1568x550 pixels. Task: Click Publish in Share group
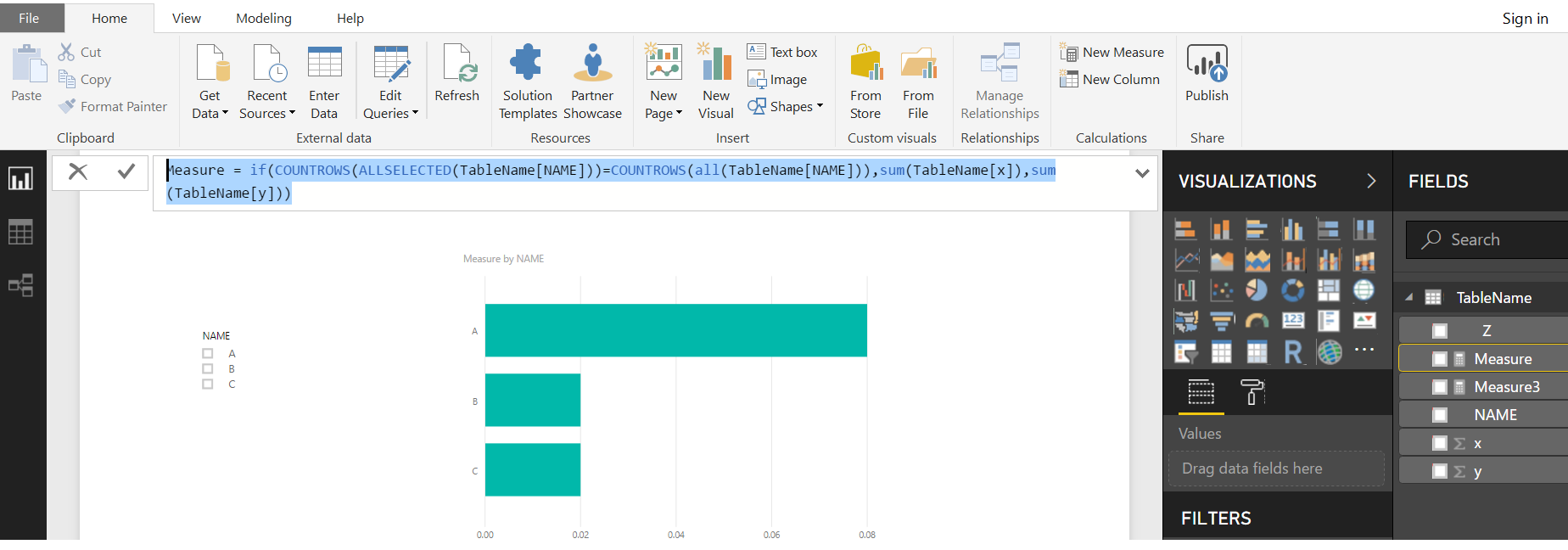[1207, 73]
